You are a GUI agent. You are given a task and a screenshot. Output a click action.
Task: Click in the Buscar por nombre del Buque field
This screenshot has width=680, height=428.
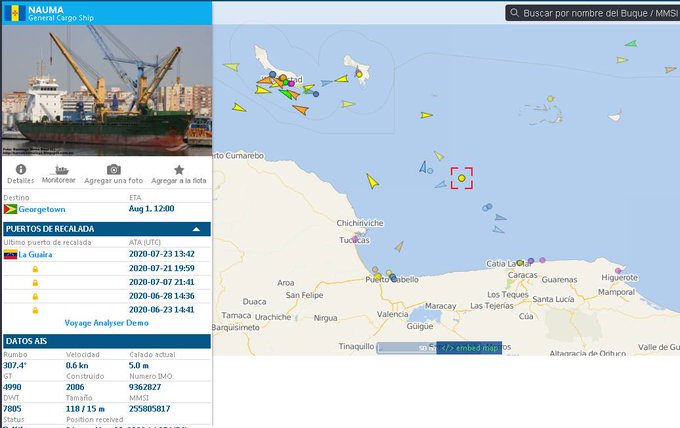(x=600, y=13)
